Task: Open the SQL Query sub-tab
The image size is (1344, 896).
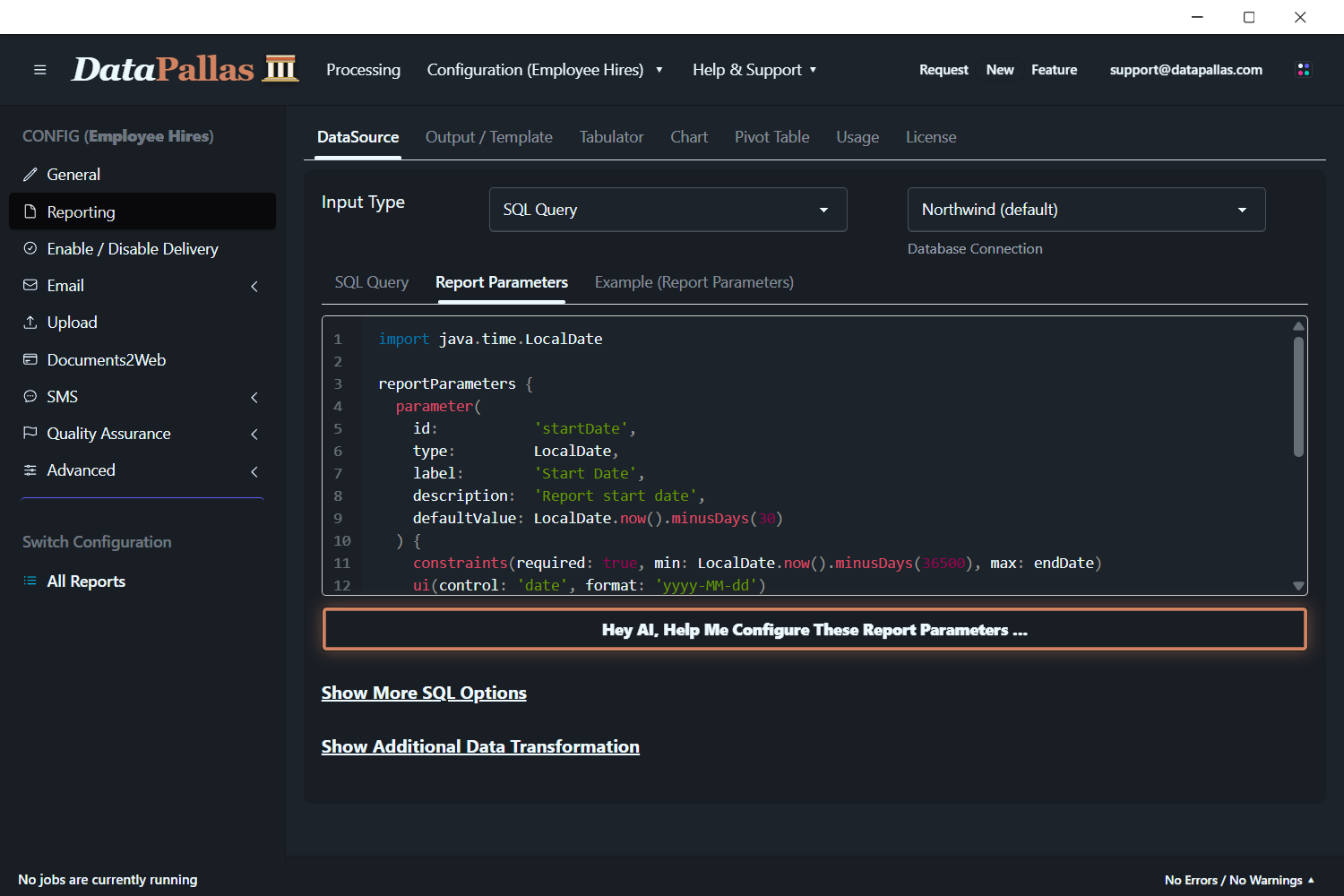Action: [x=372, y=282]
